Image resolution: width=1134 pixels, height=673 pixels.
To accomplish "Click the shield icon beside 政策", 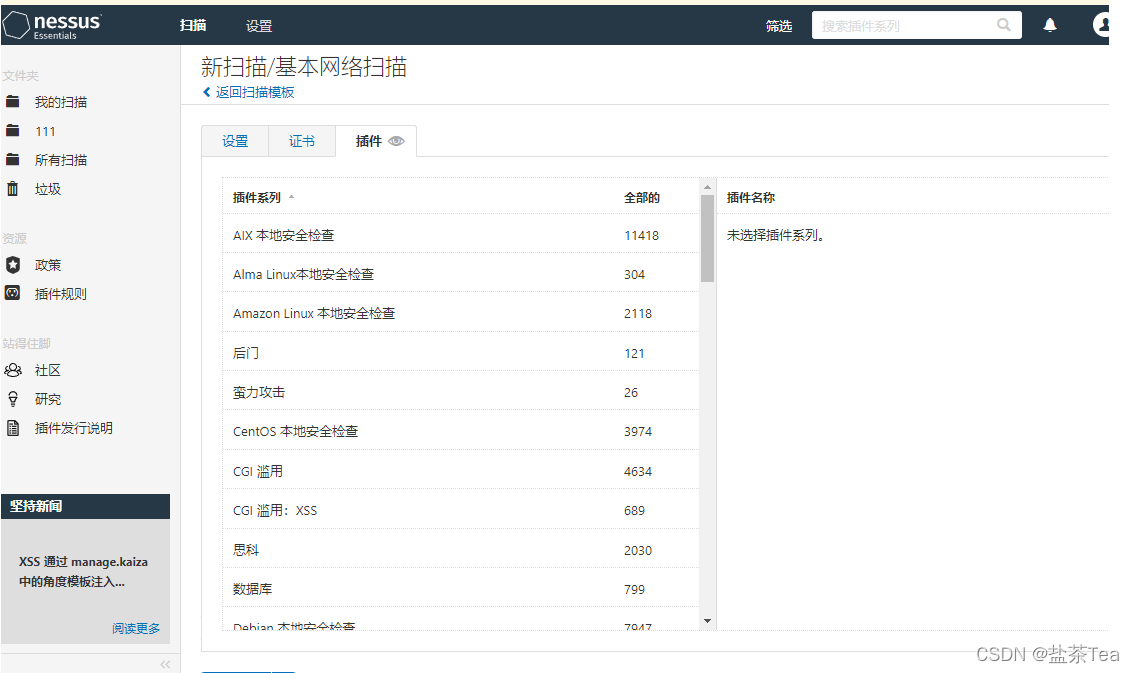I will point(12,265).
